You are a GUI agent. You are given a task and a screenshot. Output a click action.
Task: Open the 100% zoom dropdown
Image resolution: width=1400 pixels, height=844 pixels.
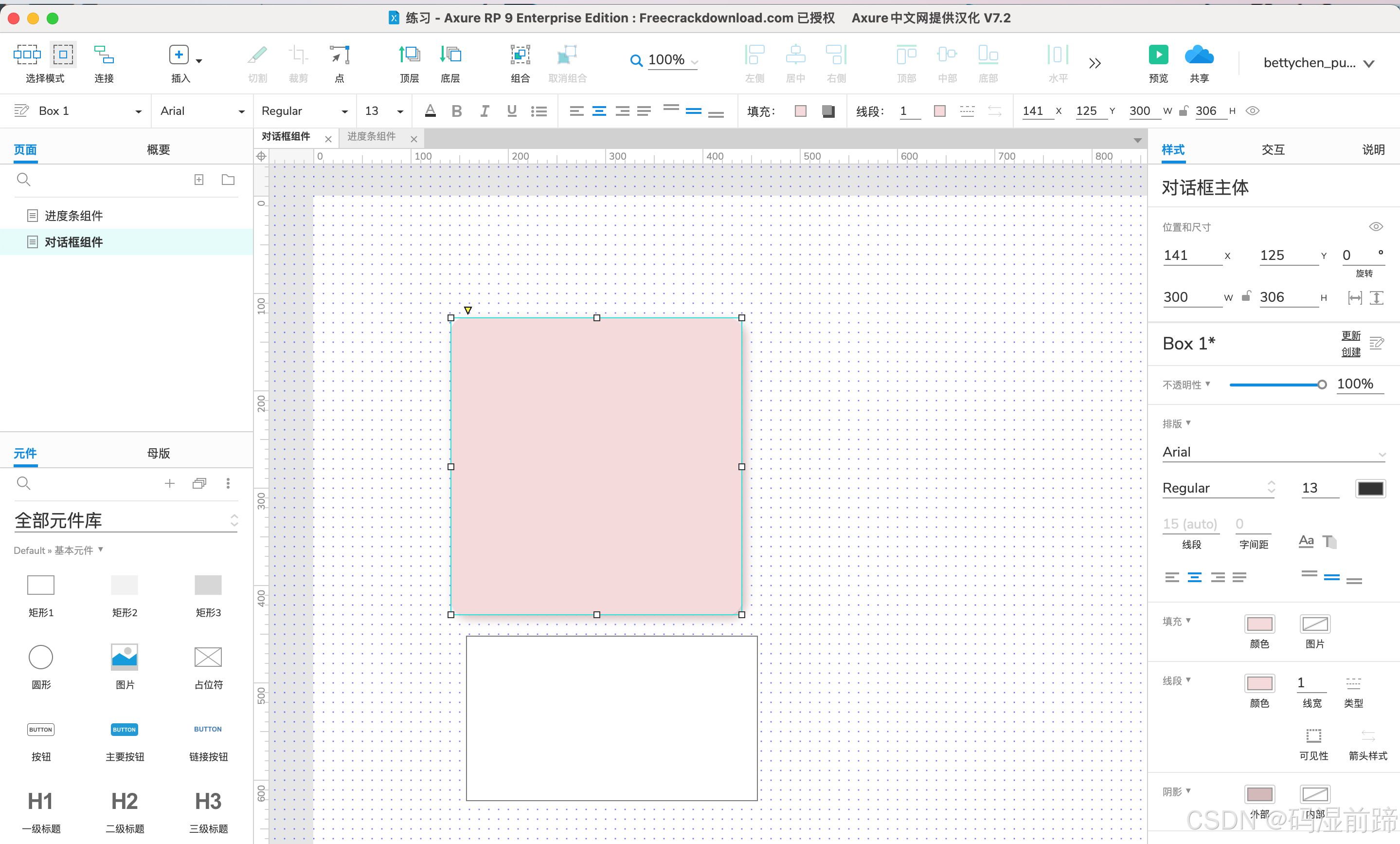tap(694, 61)
